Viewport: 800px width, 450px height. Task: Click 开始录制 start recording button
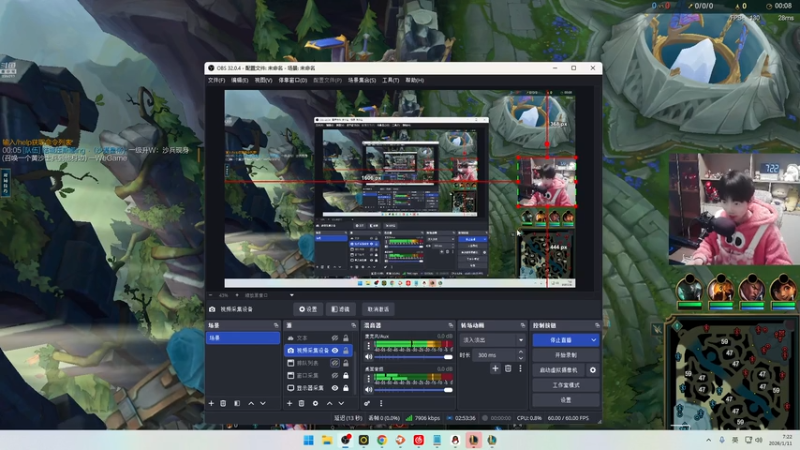(x=565, y=355)
